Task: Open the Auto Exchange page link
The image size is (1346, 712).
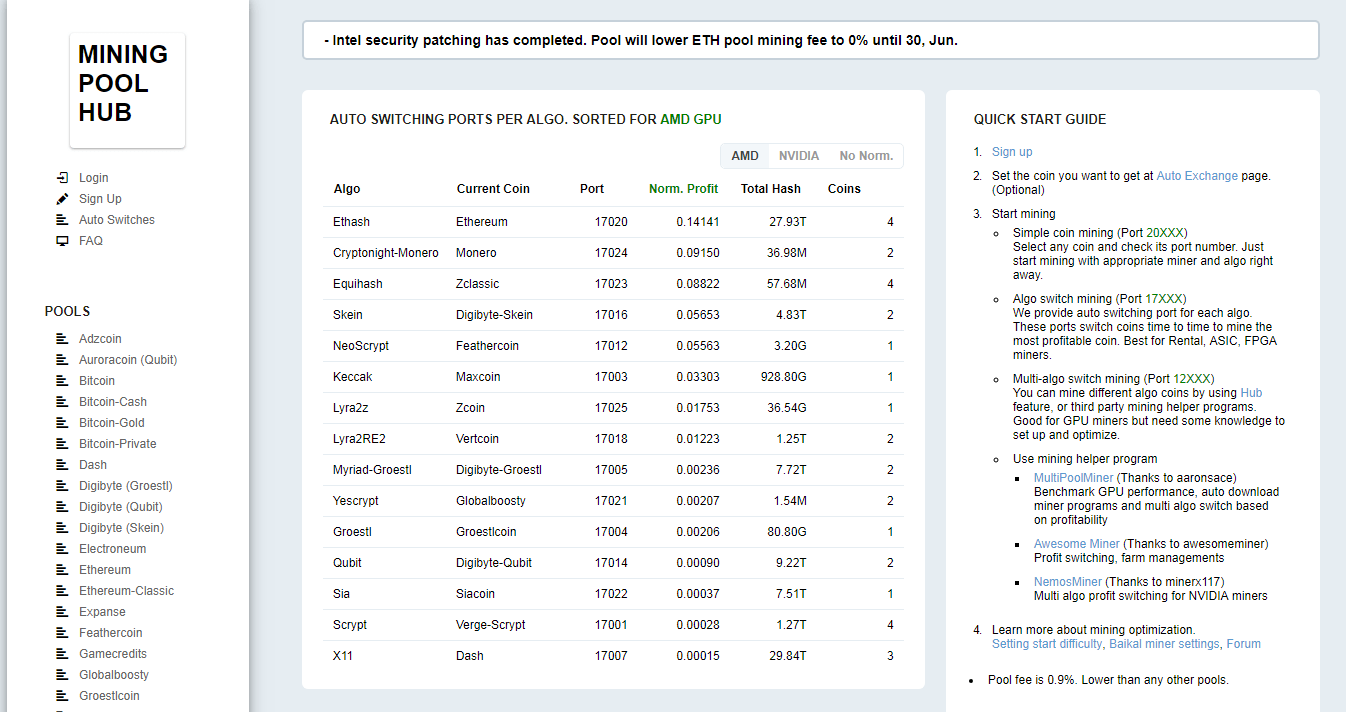Action: tap(1197, 176)
